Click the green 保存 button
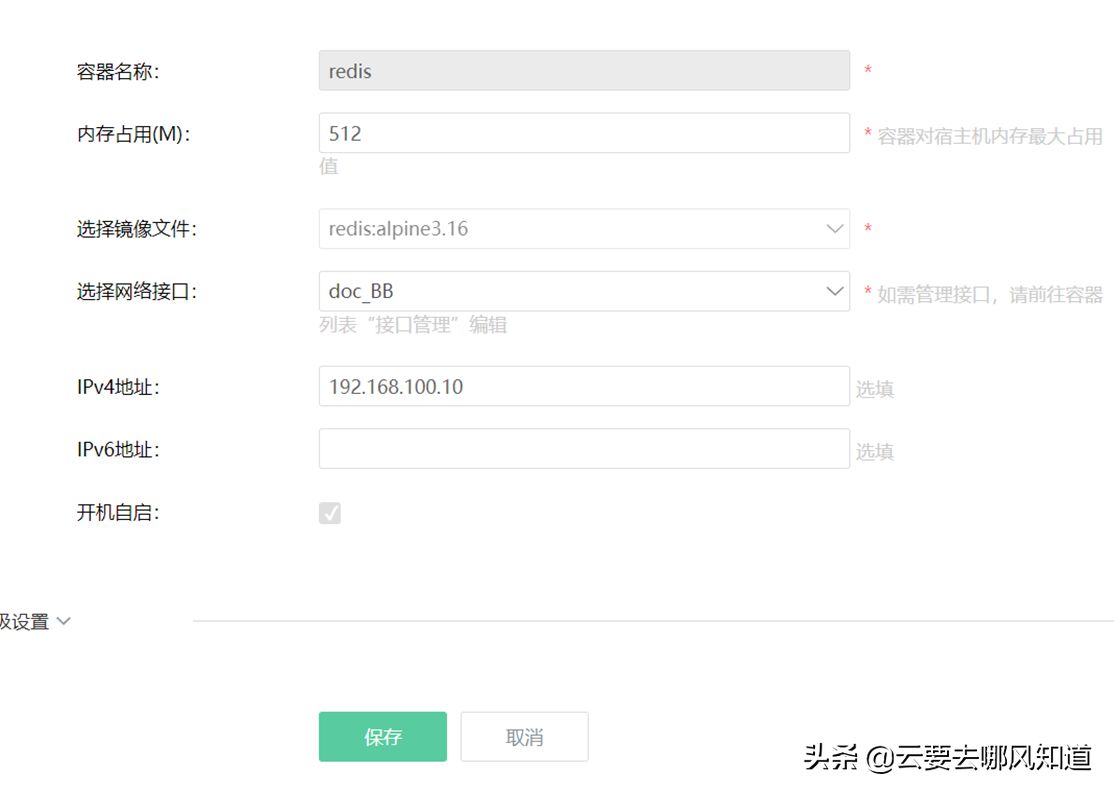The image size is (1114, 794). coord(383,736)
